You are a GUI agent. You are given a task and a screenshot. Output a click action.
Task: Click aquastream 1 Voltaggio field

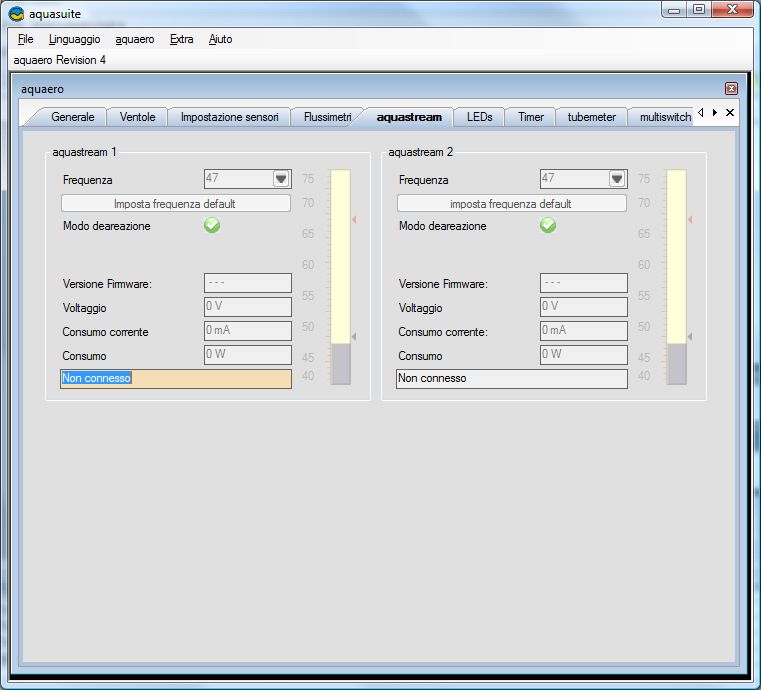pyautogui.click(x=248, y=307)
